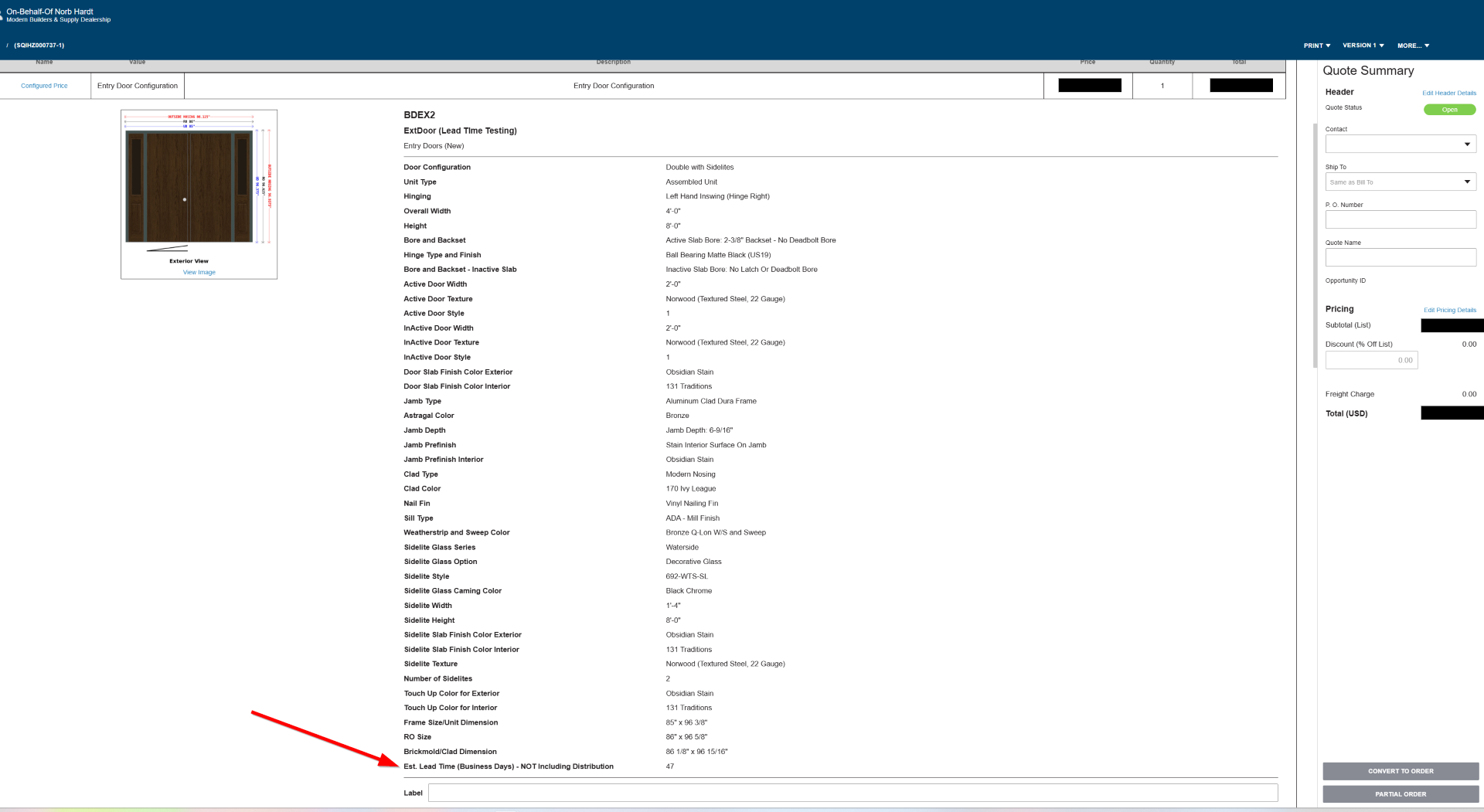Click the Edit Pricing Details link
This screenshot has height=812, width=1484.
(1450, 310)
